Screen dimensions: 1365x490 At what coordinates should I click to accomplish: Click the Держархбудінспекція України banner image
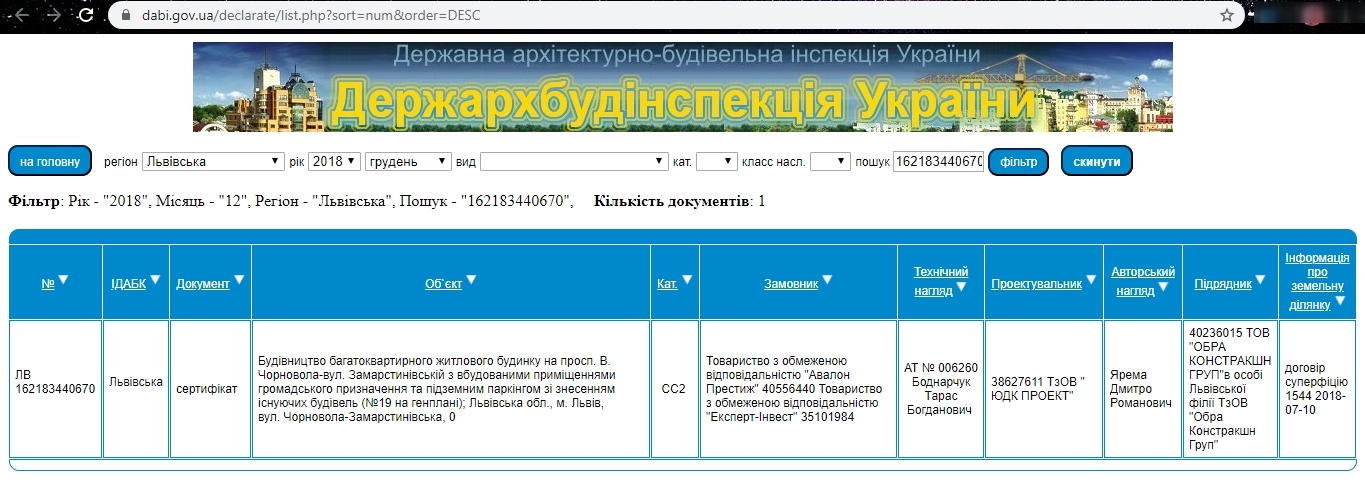[683, 86]
